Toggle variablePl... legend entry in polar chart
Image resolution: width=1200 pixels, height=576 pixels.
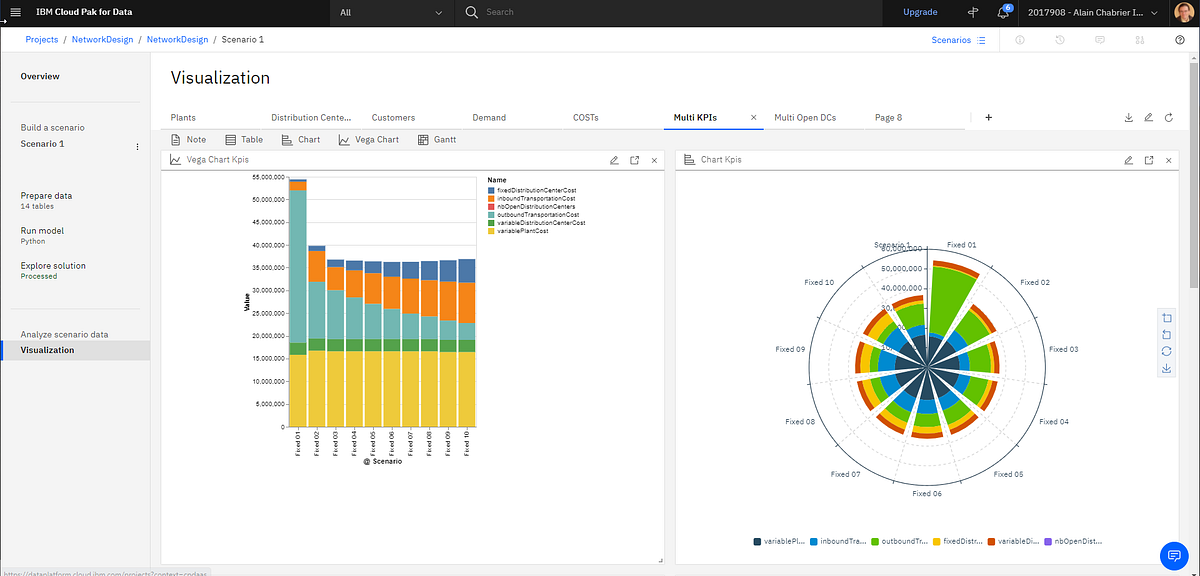[778, 541]
